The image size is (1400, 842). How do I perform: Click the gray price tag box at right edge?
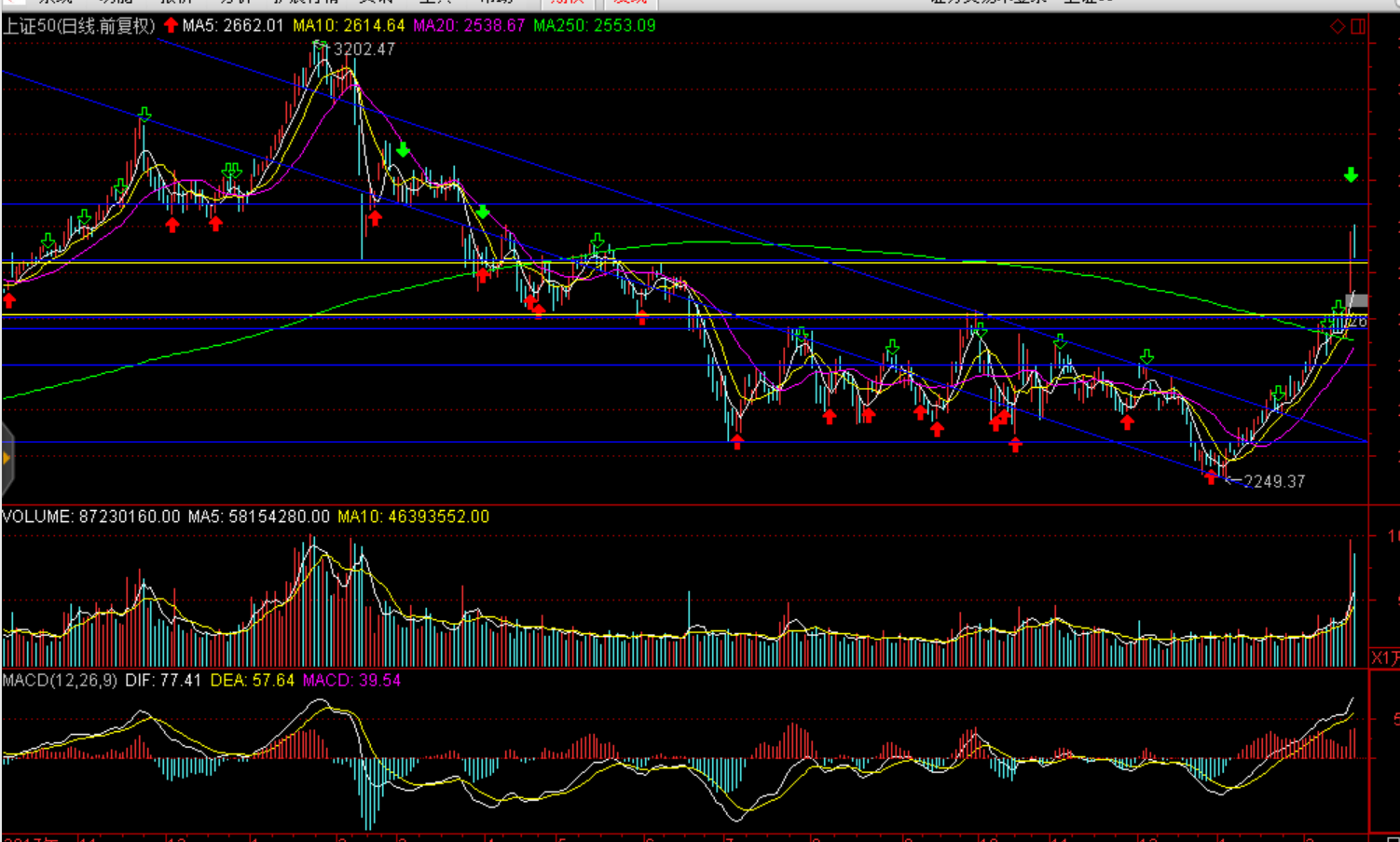click(x=1357, y=300)
